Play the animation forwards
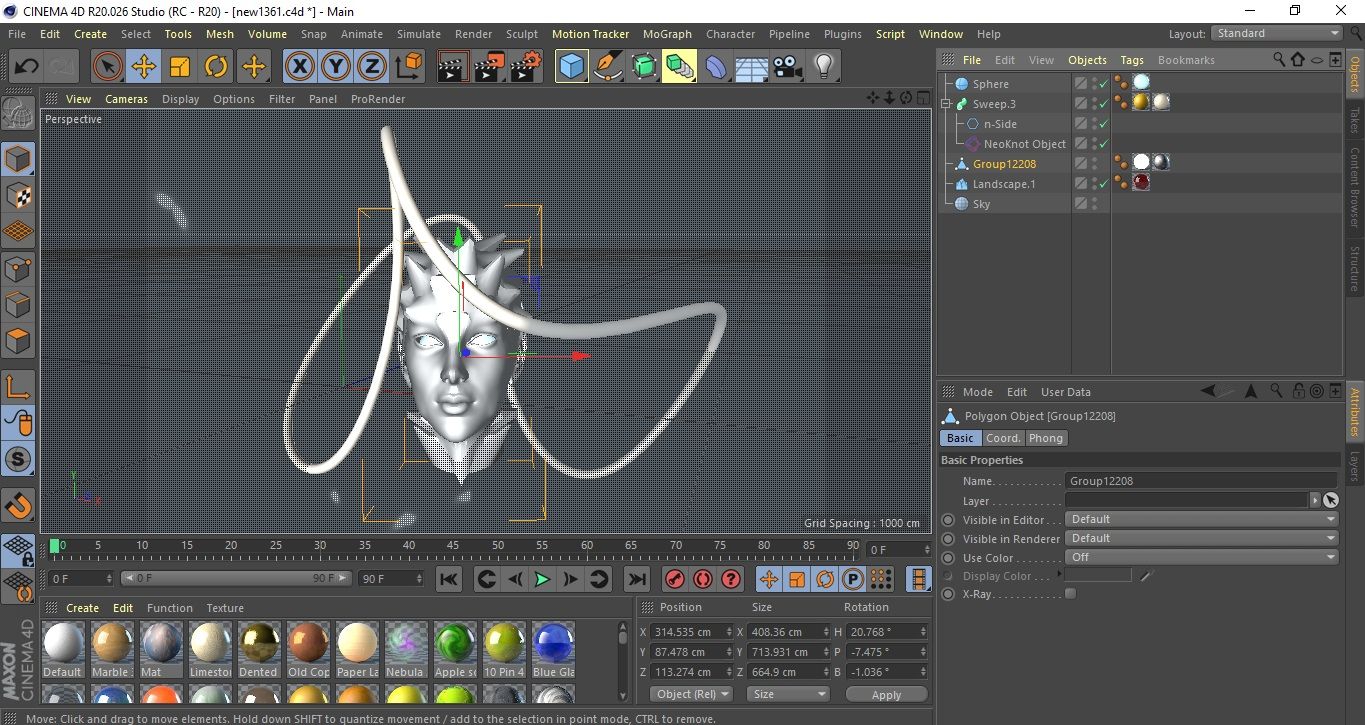The width and height of the screenshot is (1365, 725). pyautogui.click(x=542, y=579)
